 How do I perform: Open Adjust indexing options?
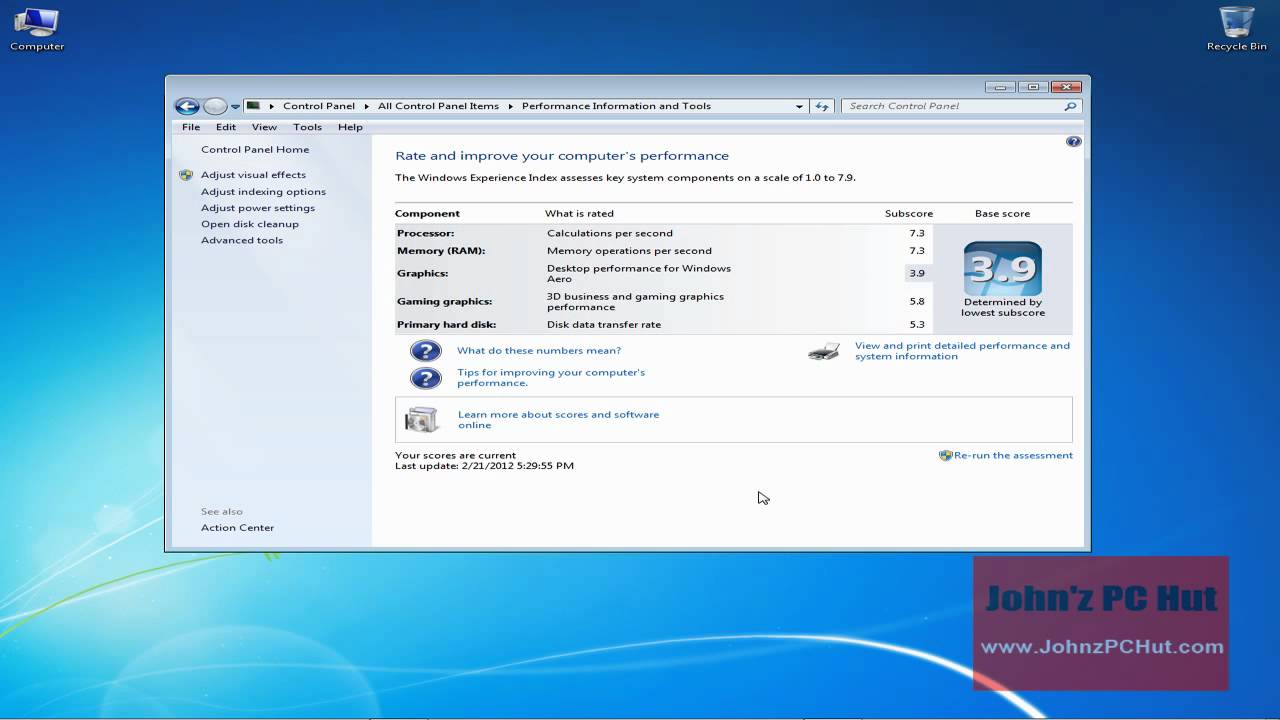point(263,192)
